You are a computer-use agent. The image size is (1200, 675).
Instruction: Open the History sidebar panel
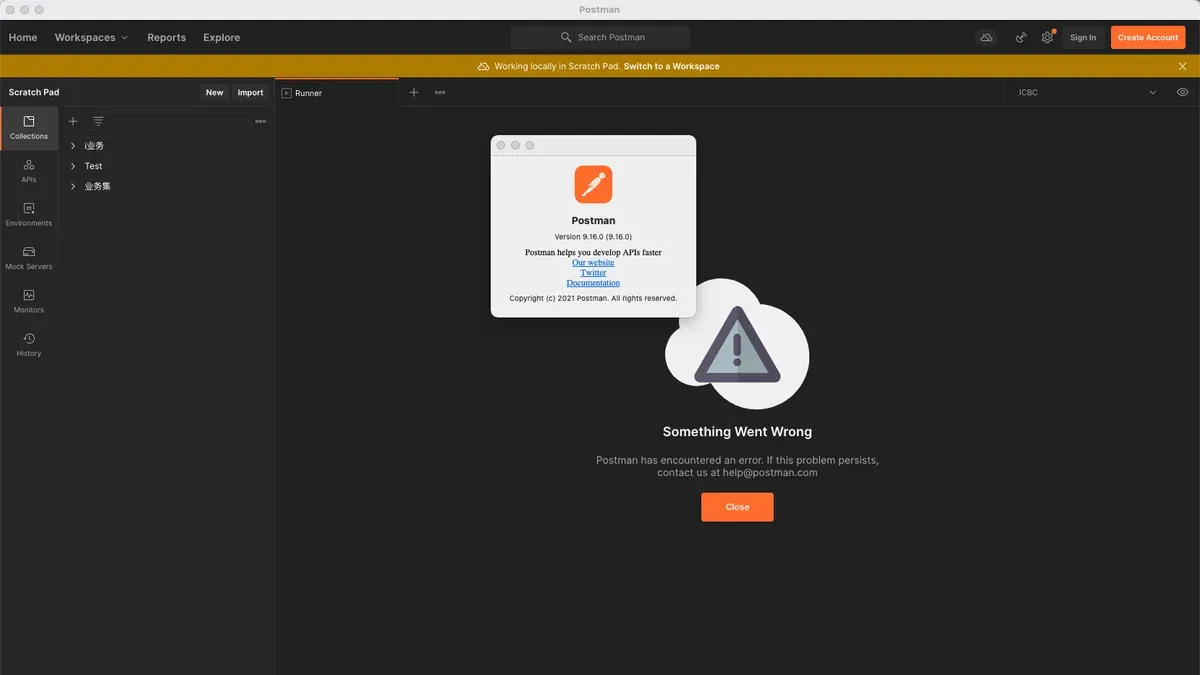pos(29,345)
